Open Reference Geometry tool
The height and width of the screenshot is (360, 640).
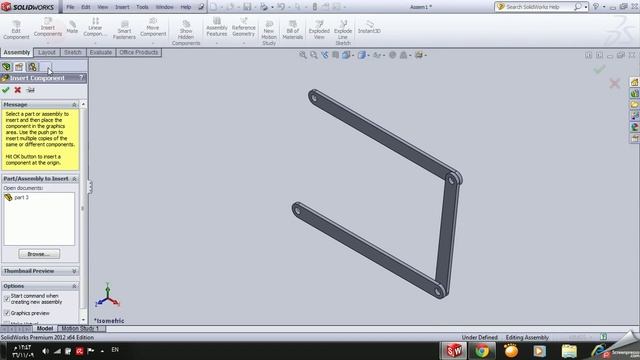click(244, 27)
